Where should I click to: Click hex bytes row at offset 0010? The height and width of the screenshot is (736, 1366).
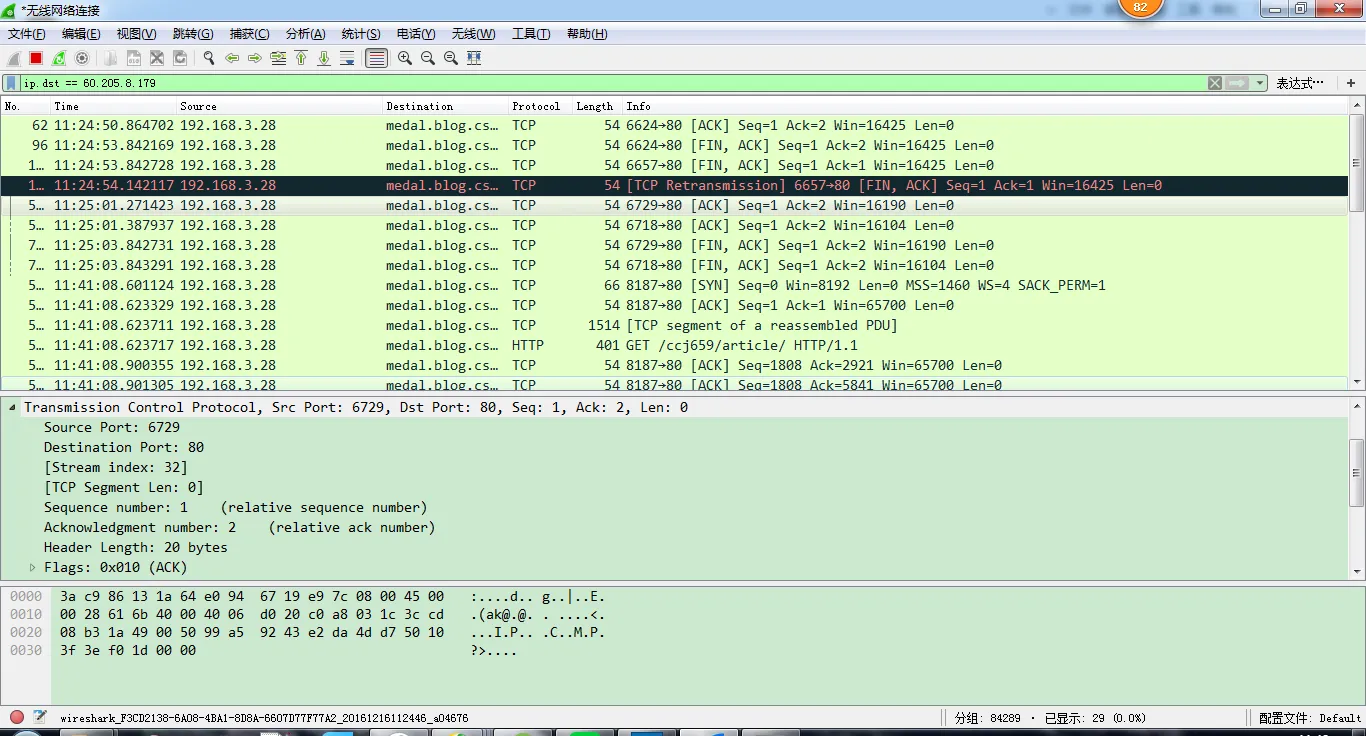[252, 614]
